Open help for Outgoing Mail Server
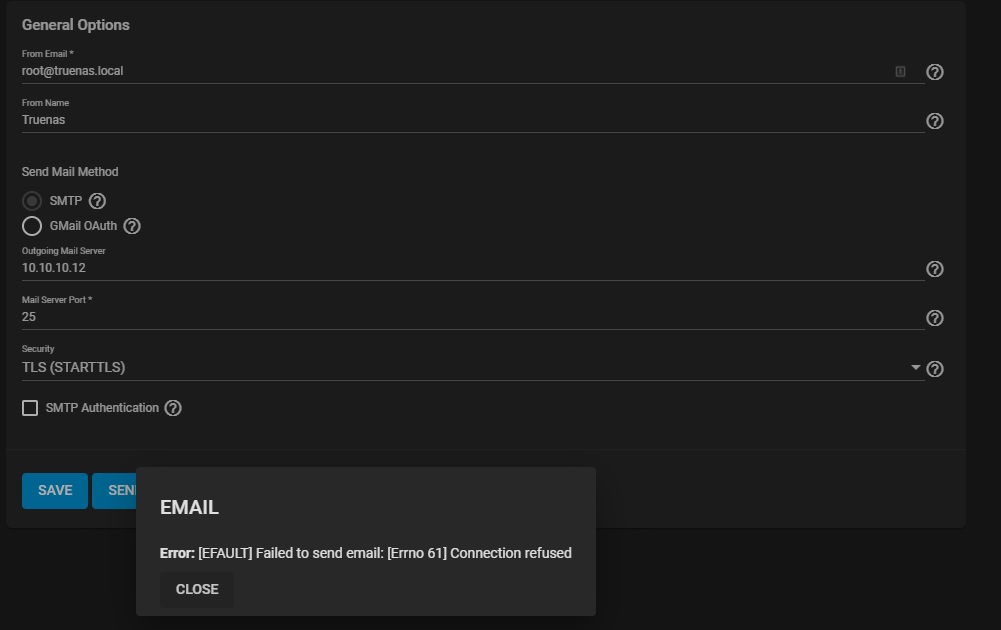Screen dimensions: 1001x630 click(x=935, y=269)
